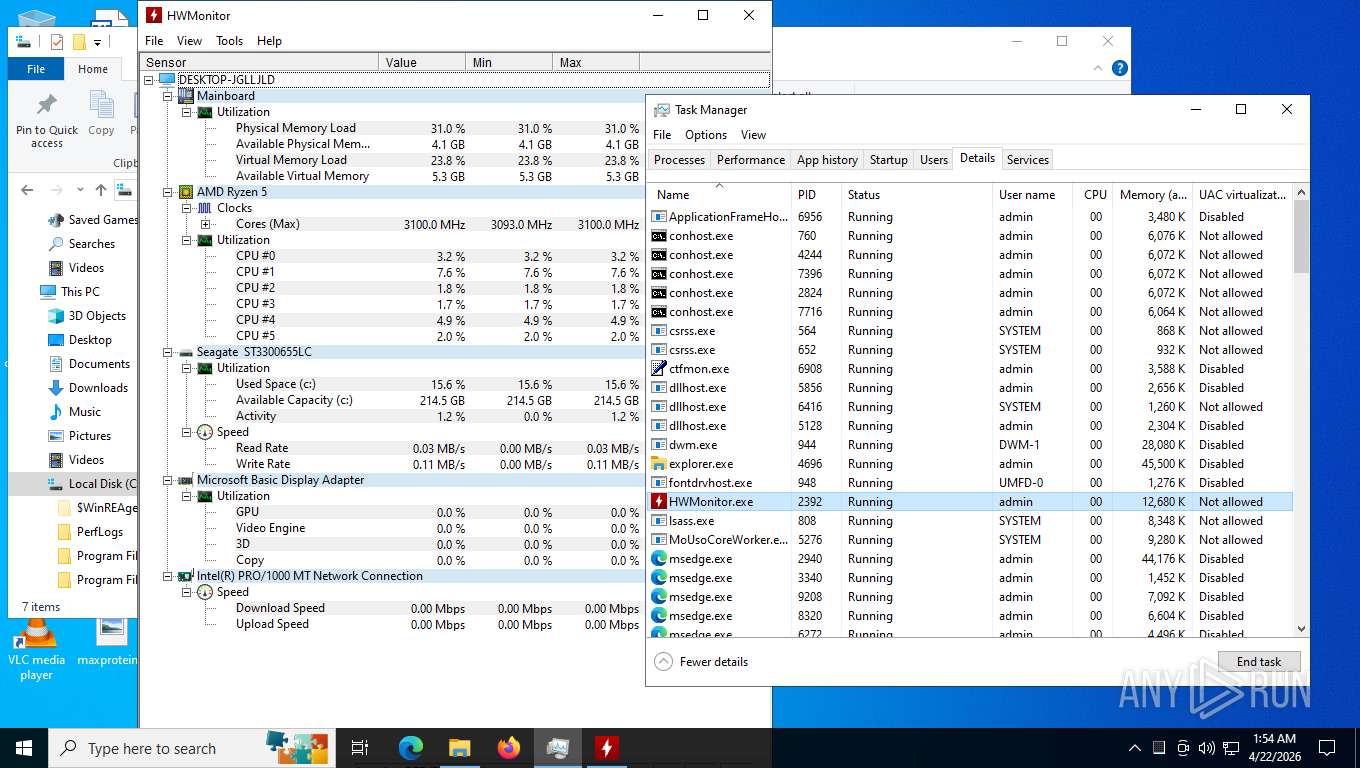Open the File menu in HWMonitor
The height and width of the screenshot is (768, 1360).
[154, 41]
